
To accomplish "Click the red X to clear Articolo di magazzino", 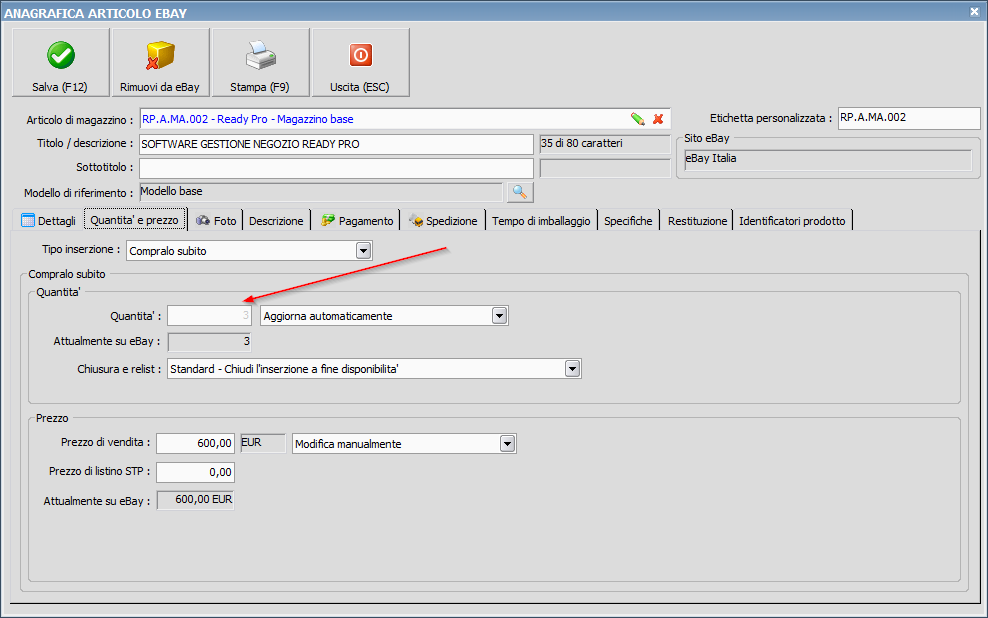I will coord(658,118).
